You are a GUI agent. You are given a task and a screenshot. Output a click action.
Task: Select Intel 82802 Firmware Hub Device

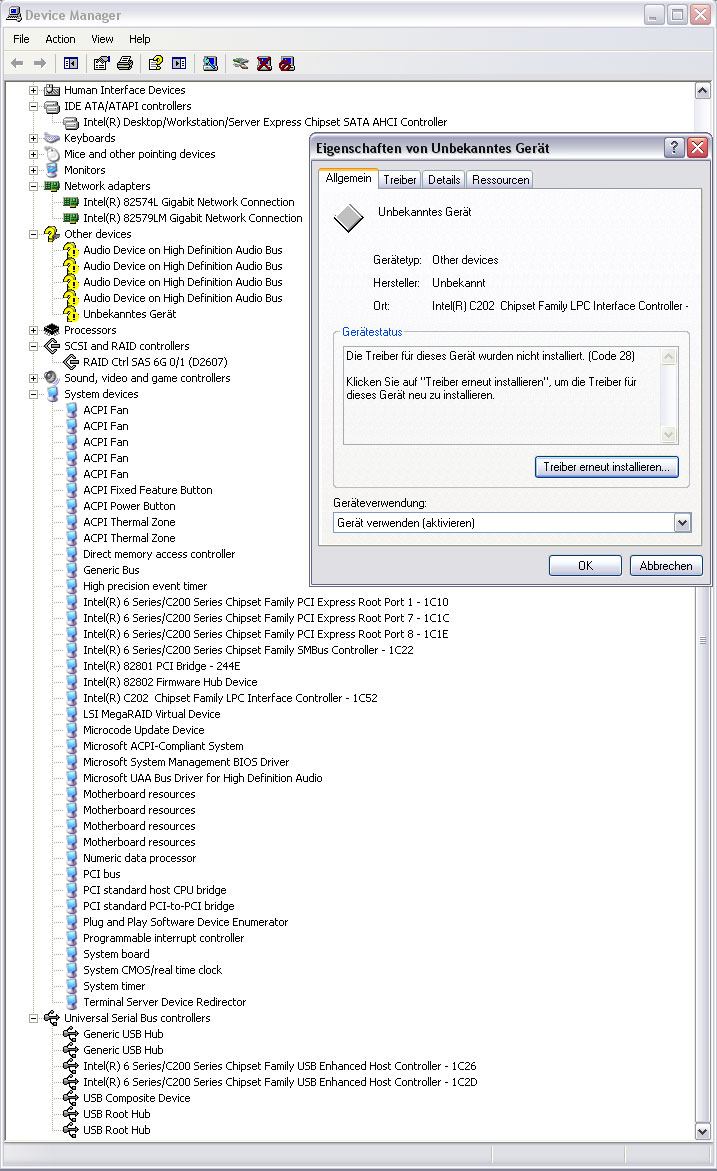(170, 682)
